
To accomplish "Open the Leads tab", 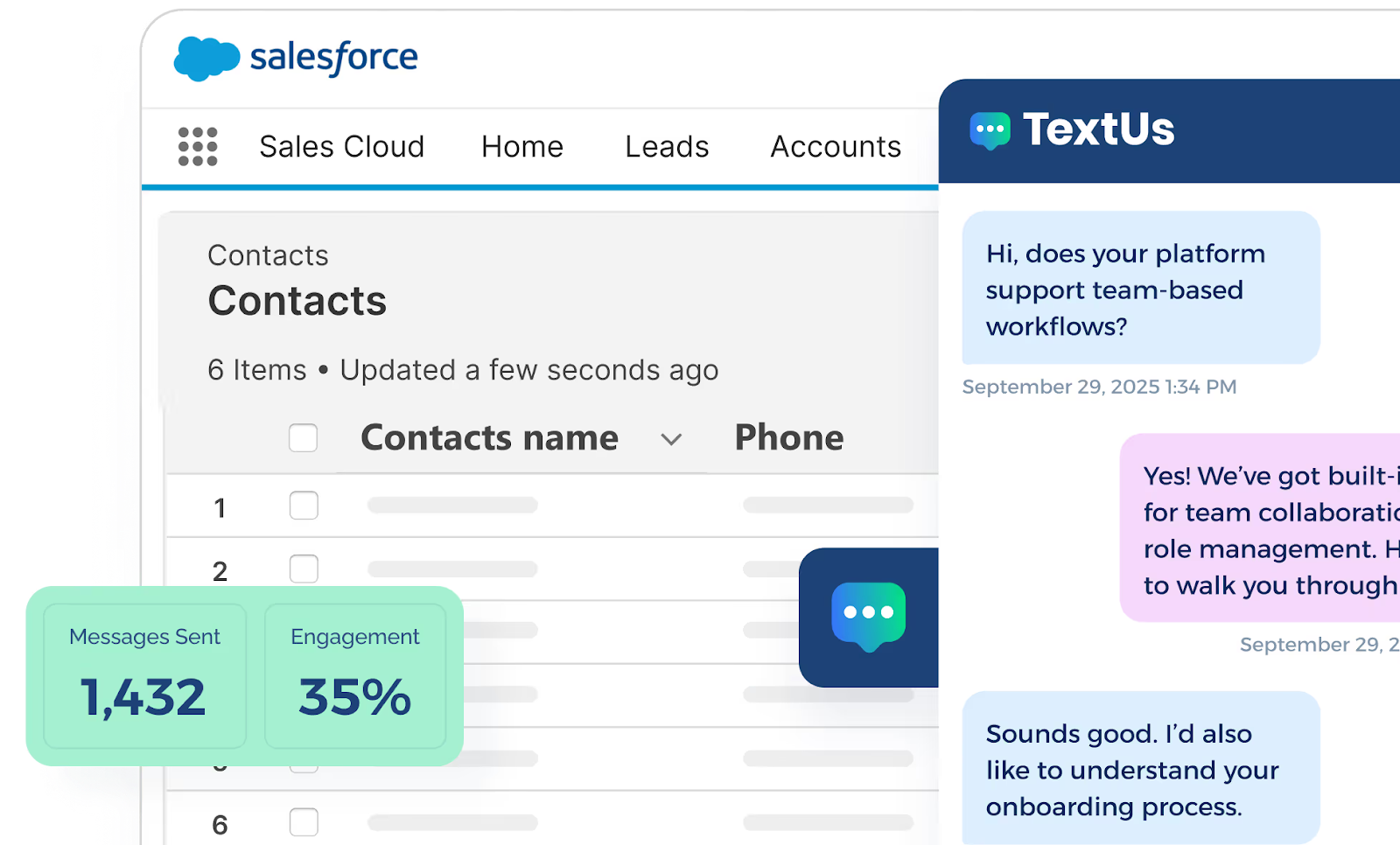I will (x=666, y=147).
